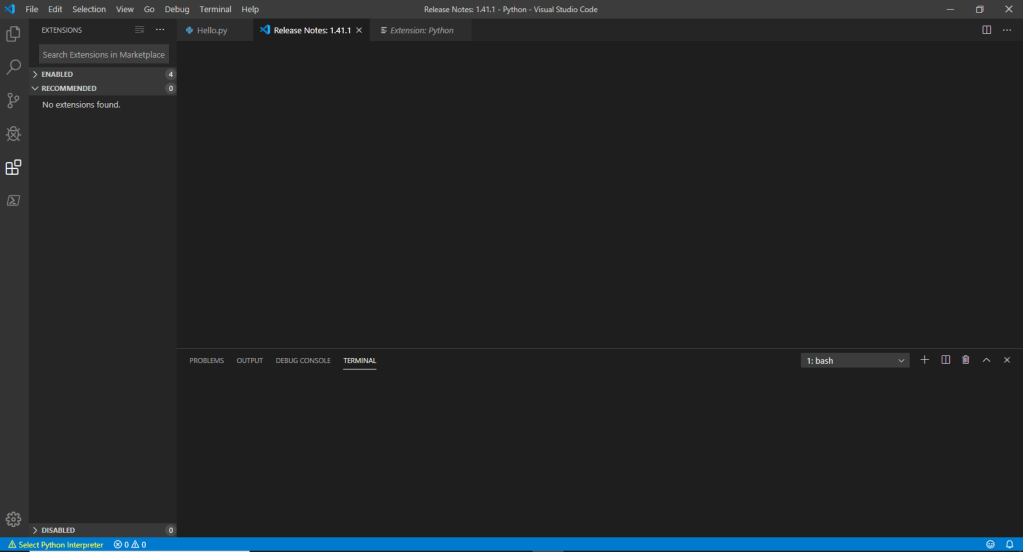Open the Terminal menu

click(x=215, y=9)
